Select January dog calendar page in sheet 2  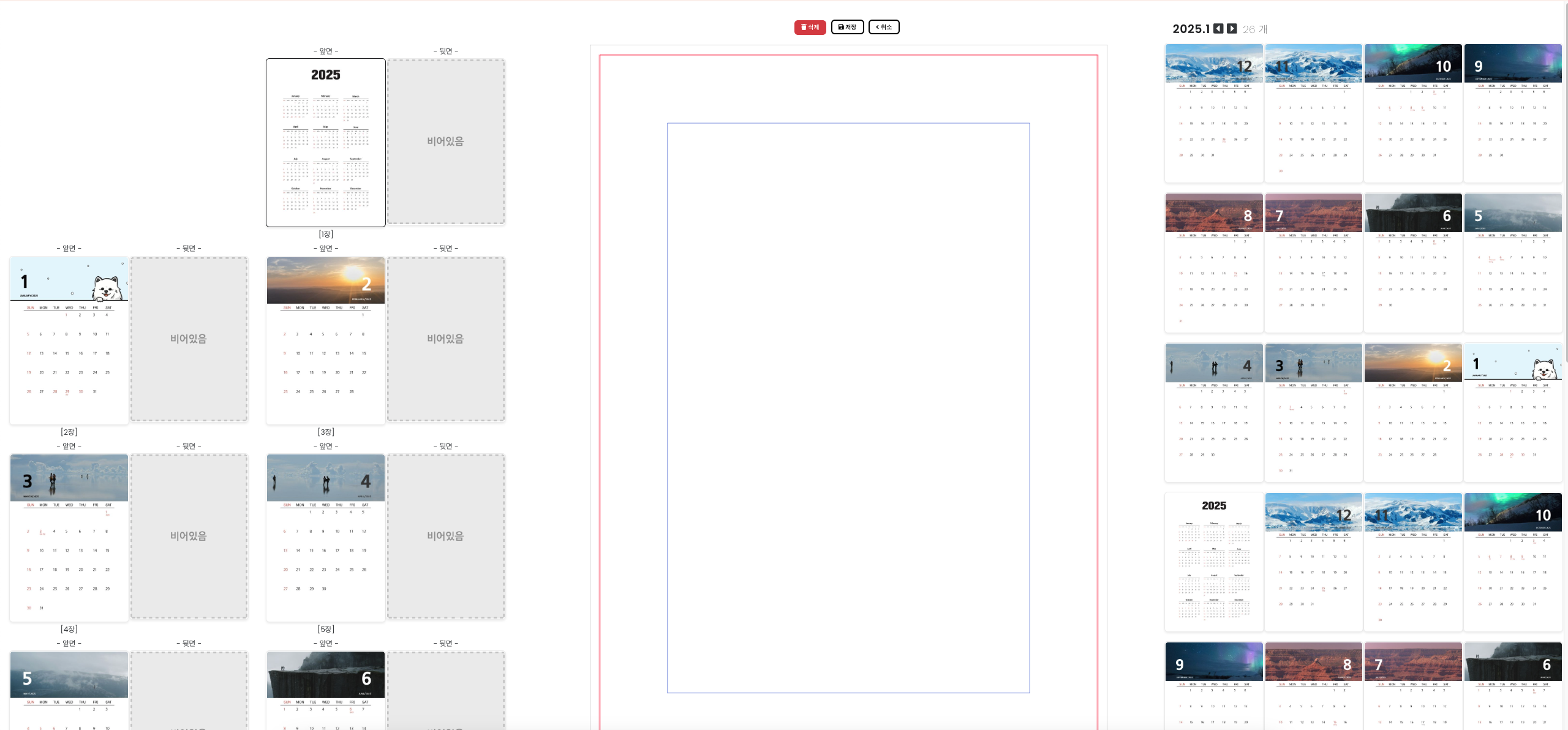coord(69,340)
